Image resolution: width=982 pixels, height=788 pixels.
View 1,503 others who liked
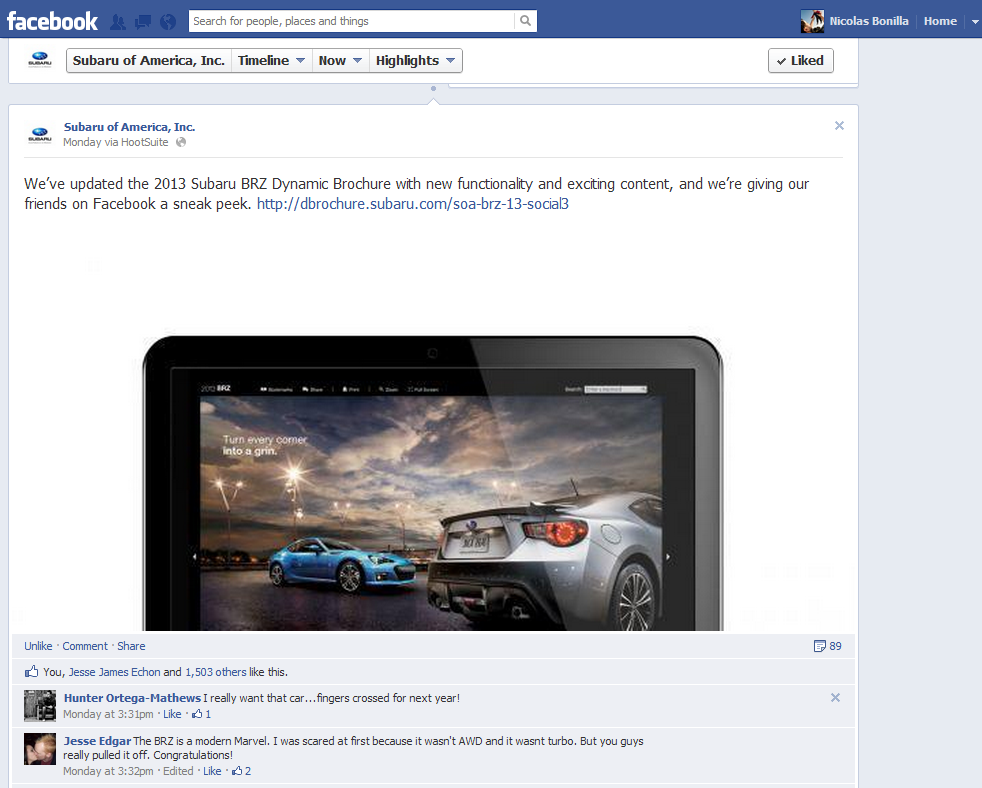tap(215, 672)
